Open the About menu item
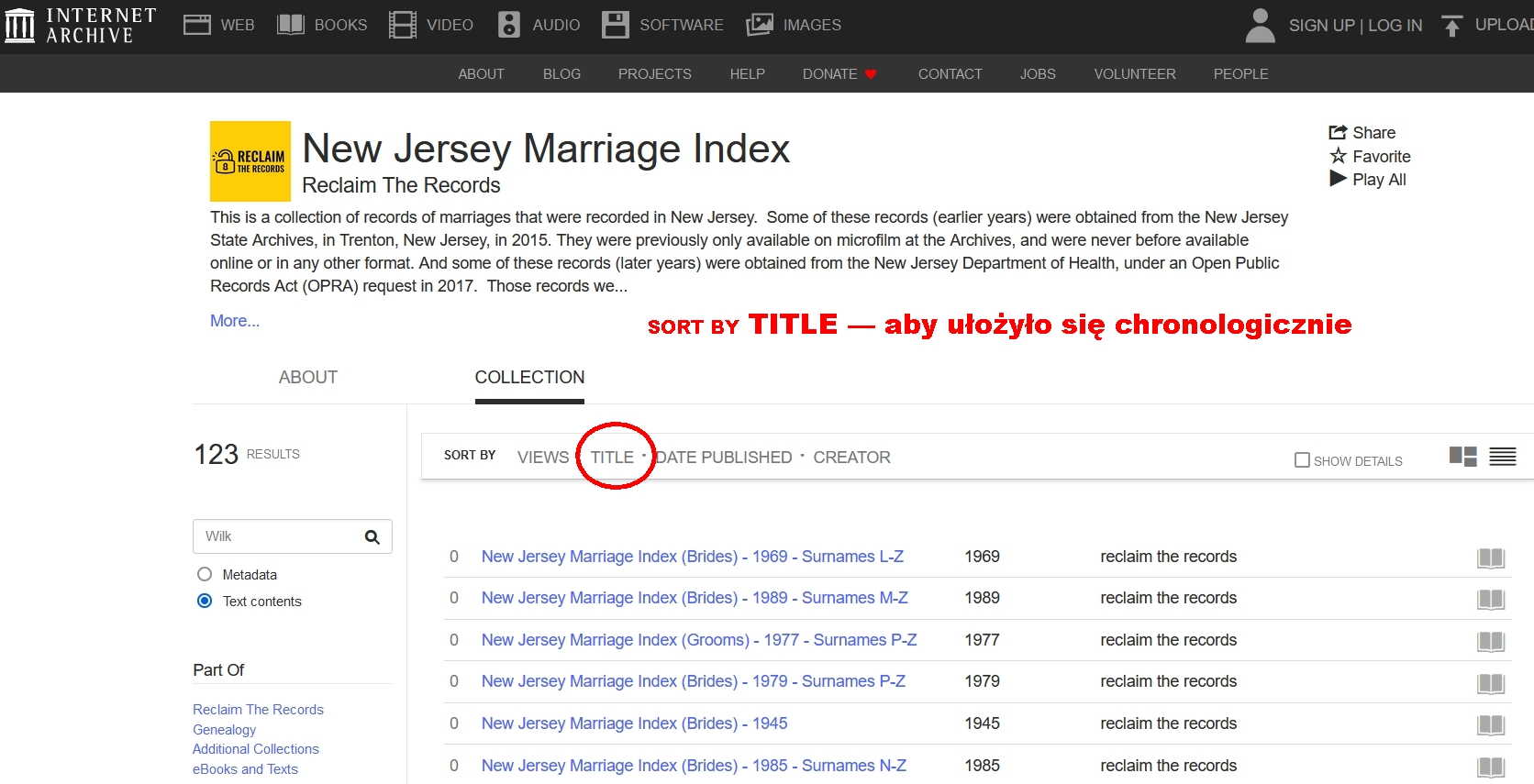 click(x=481, y=74)
